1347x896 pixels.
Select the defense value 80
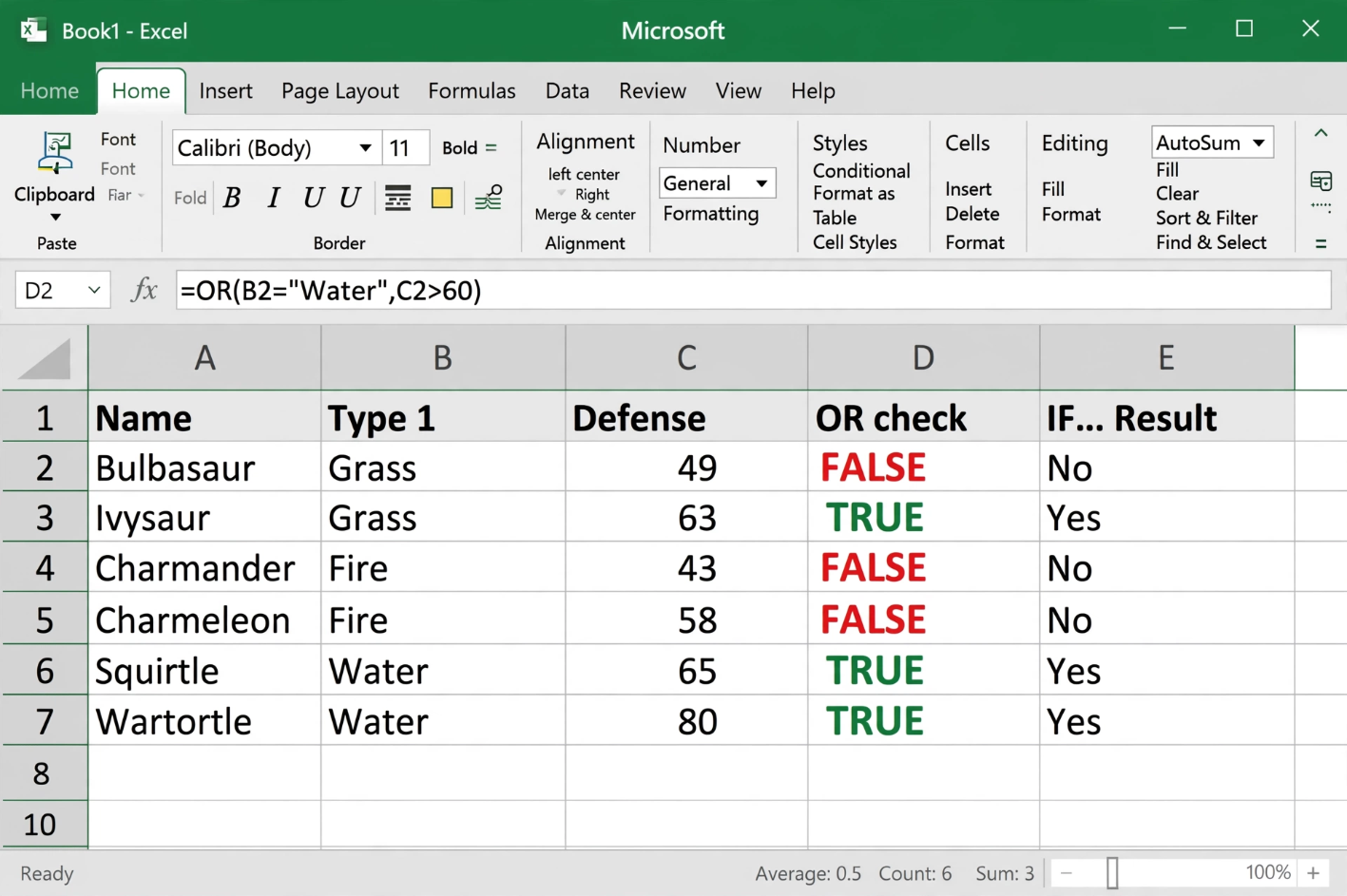[x=686, y=721]
